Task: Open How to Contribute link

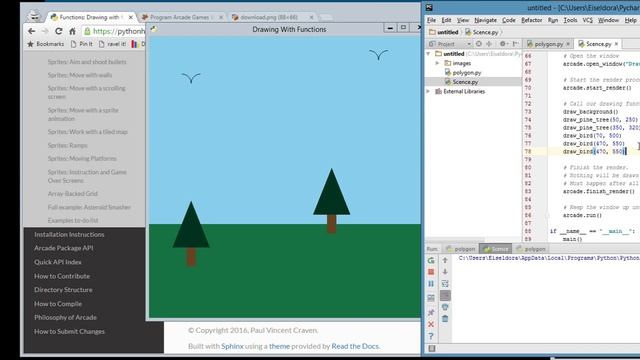Action: [x=62, y=276]
